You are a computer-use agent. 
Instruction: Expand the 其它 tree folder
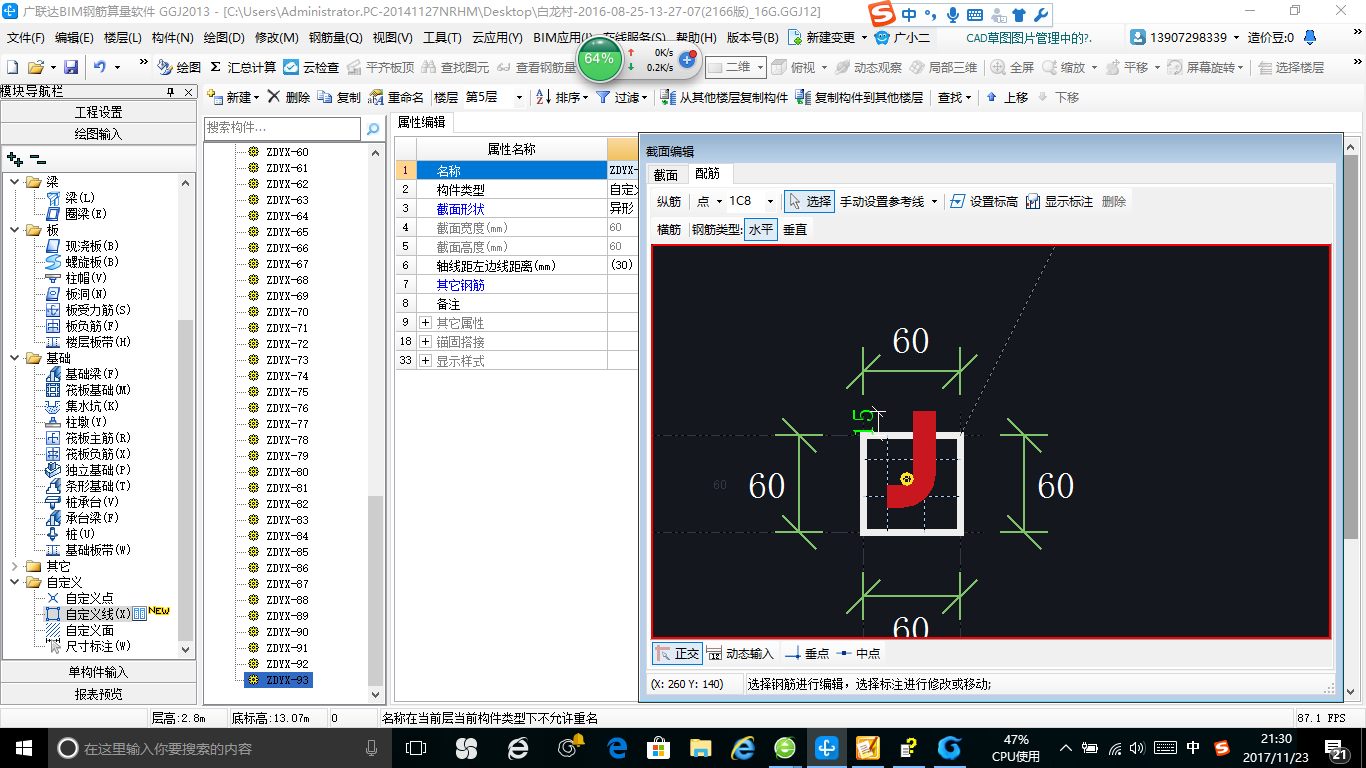(x=14, y=566)
